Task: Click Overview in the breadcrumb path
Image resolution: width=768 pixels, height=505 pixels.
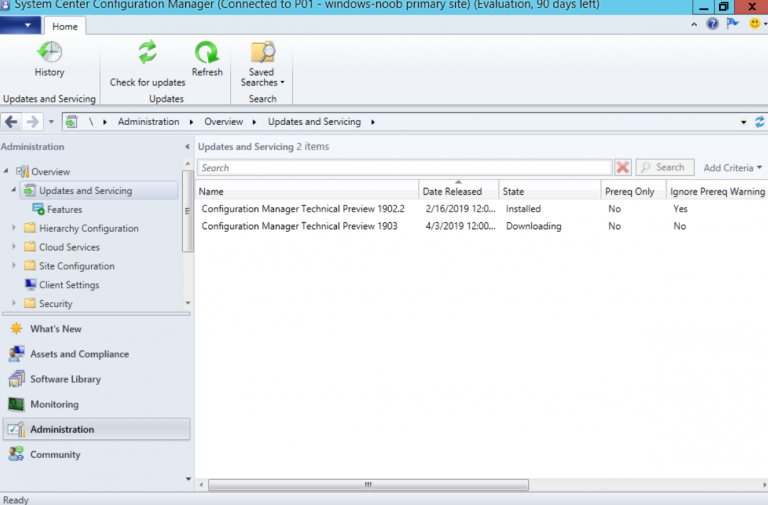Action: click(223, 121)
